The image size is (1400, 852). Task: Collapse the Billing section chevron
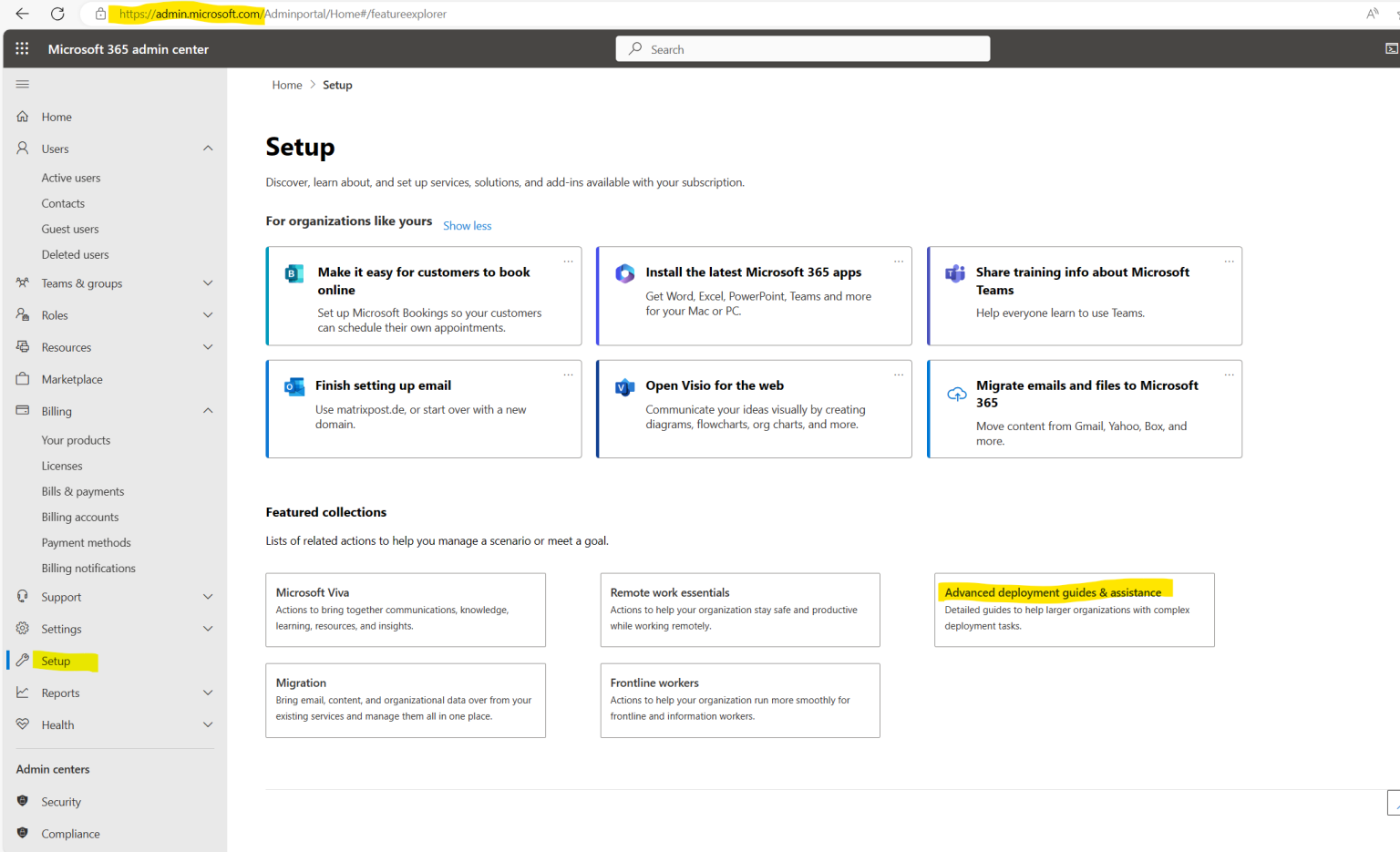pos(208,411)
